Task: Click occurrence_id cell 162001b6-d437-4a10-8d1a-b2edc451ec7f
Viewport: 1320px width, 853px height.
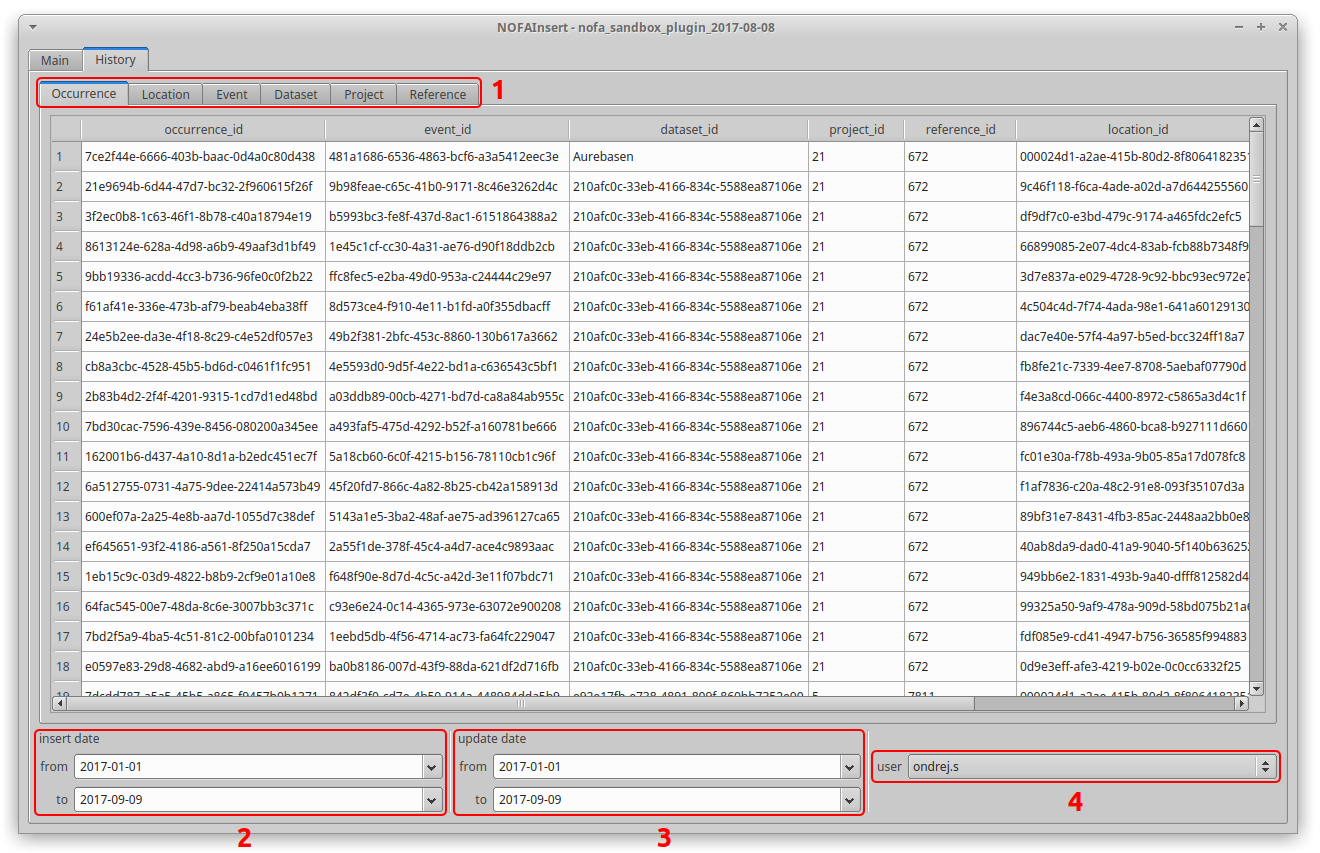Action: click(204, 456)
